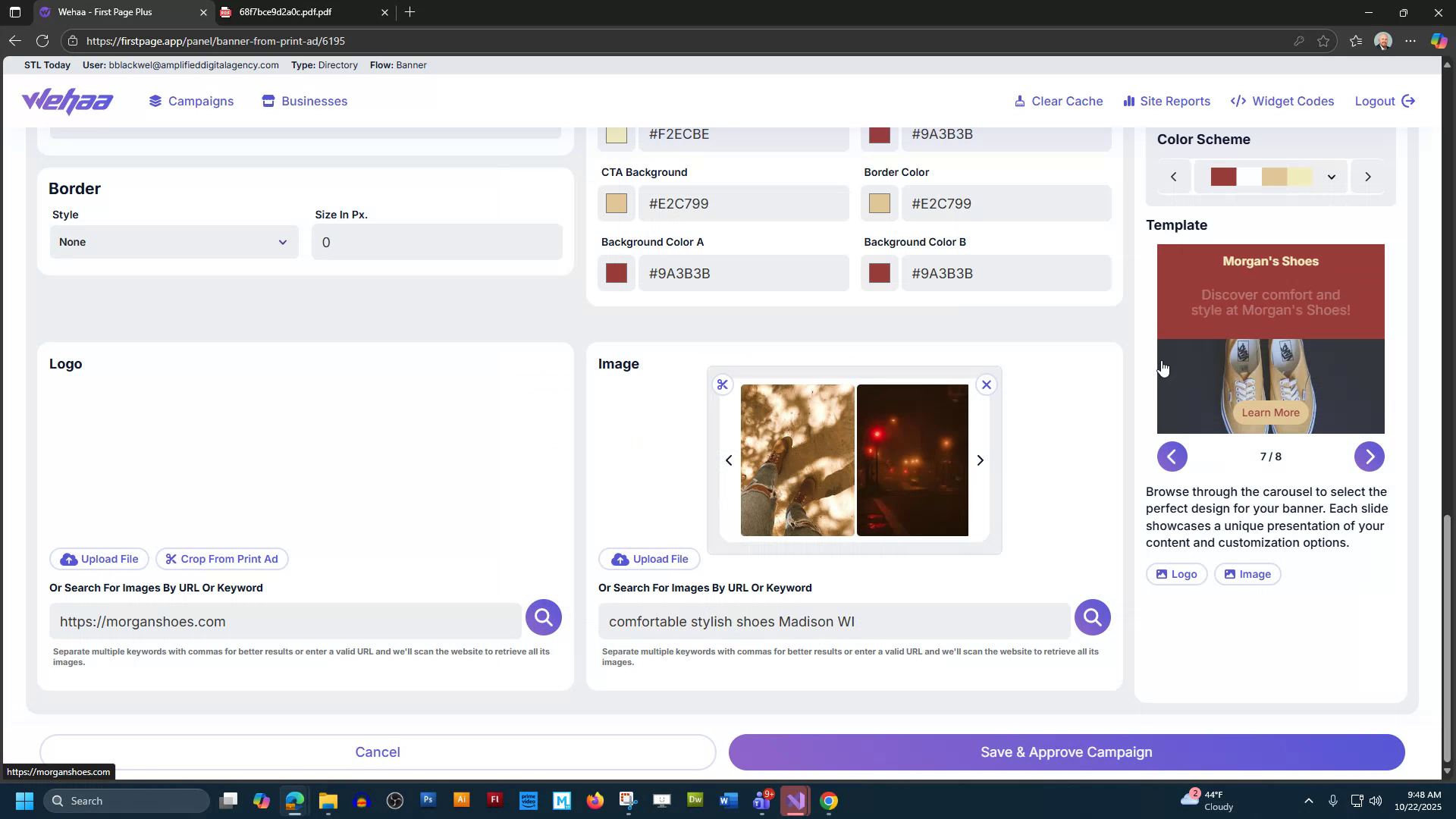Click the scissors crop icon above the image carousel

coord(723,384)
